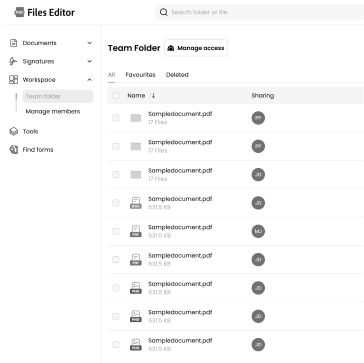
Task: Click Sampledocument.pdf name in the DOC row
Action: pyautogui.click(x=180, y=199)
